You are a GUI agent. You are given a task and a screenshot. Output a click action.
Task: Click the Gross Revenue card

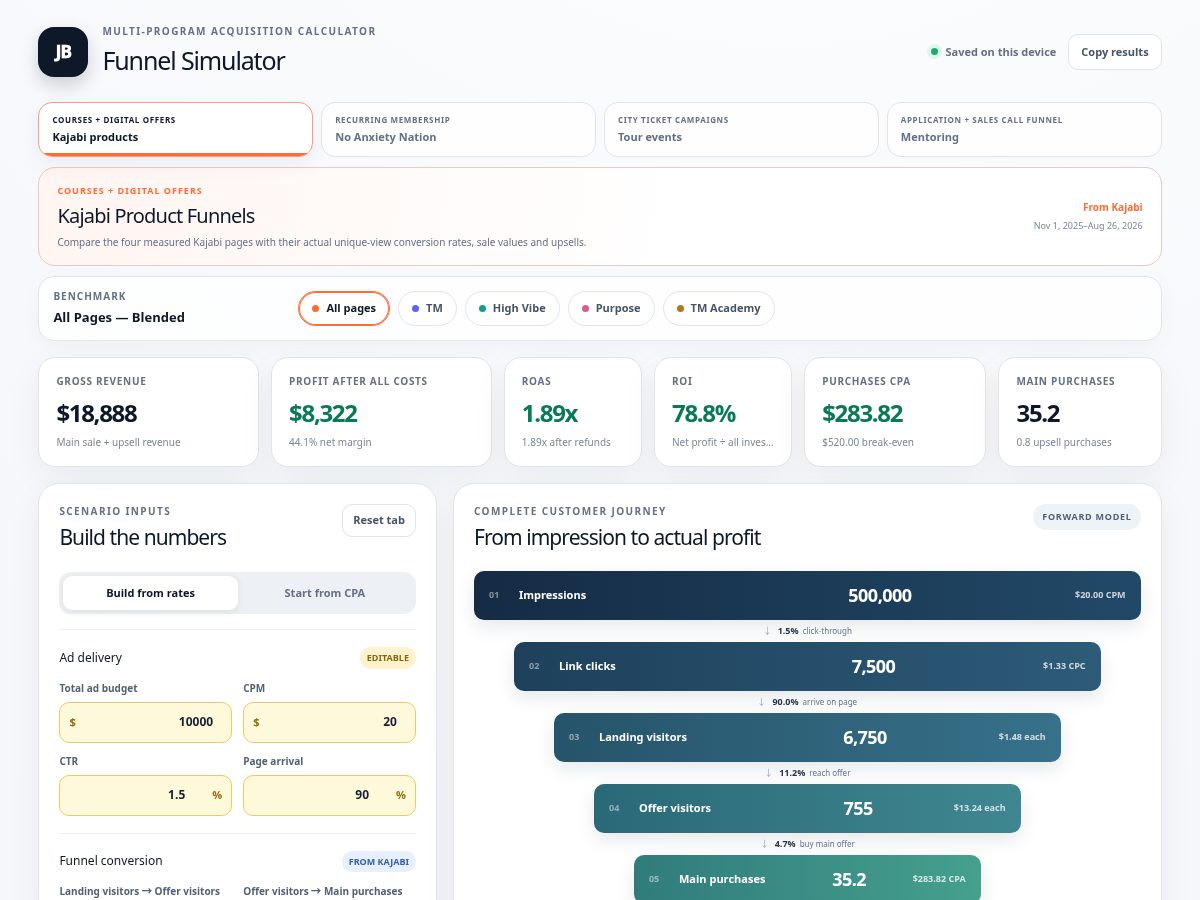point(148,412)
